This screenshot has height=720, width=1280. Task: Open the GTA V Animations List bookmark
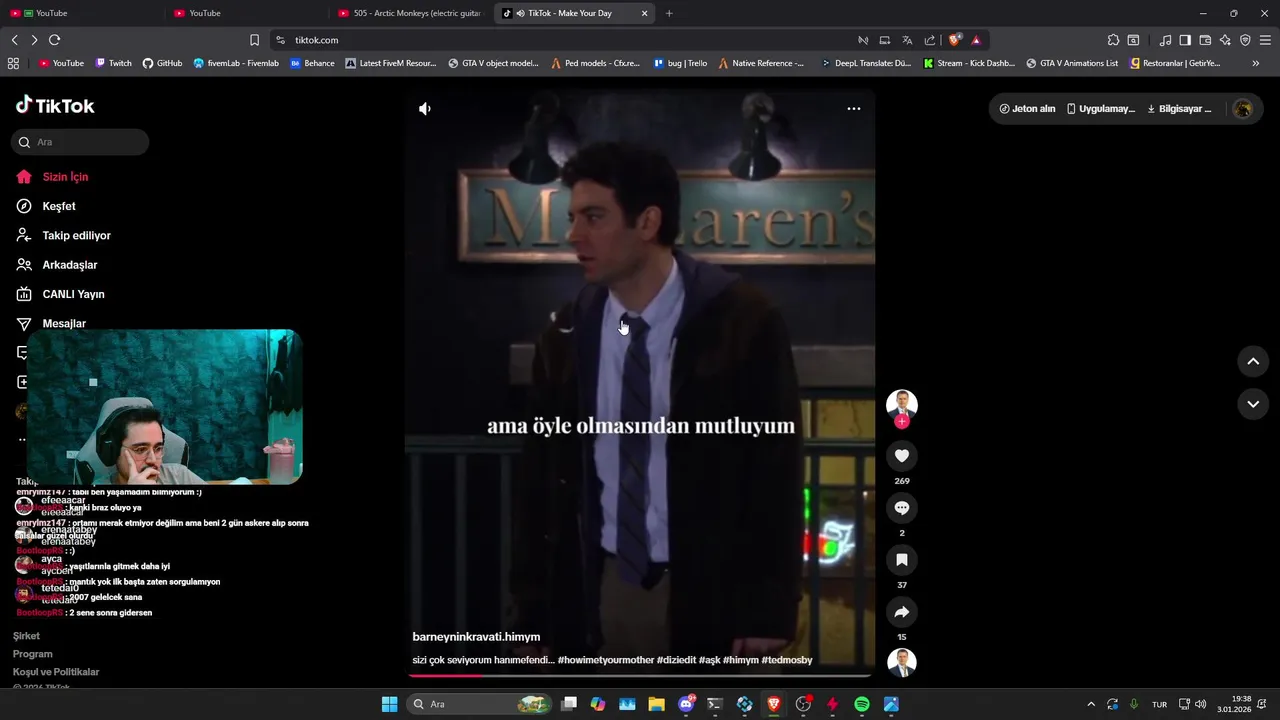[x=1072, y=63]
